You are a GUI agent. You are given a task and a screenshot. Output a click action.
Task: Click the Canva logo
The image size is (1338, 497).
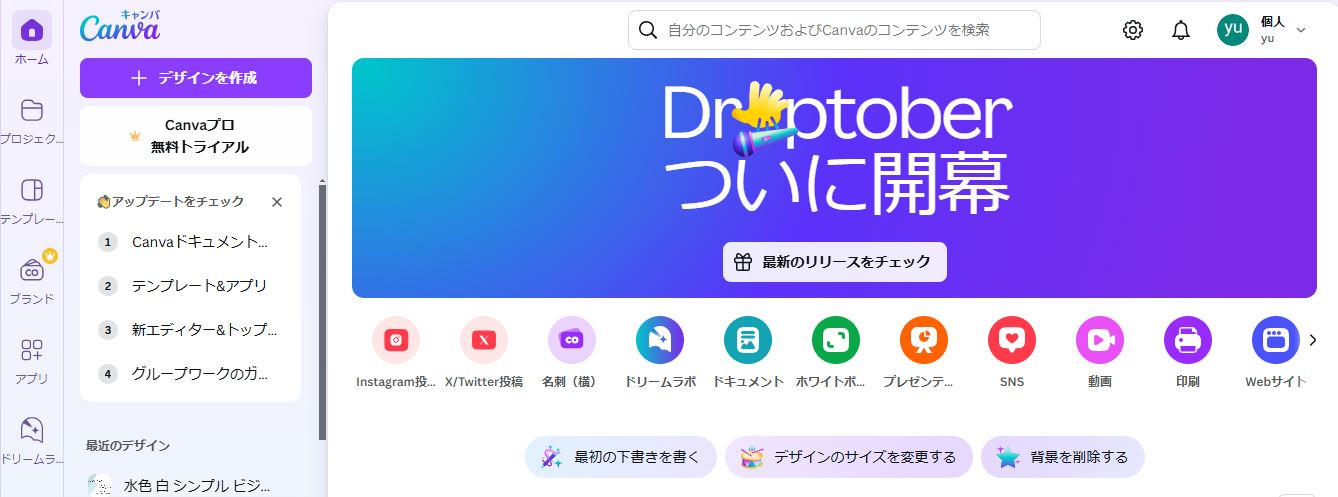point(120,26)
